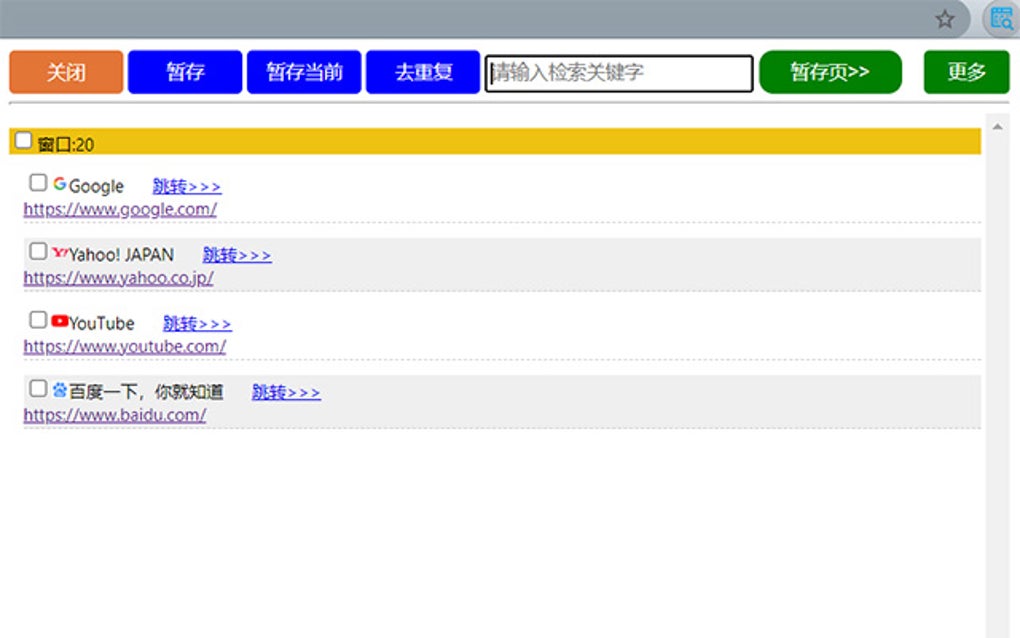Click the YouTube favicon icon
The image size is (1020, 638).
(61, 322)
